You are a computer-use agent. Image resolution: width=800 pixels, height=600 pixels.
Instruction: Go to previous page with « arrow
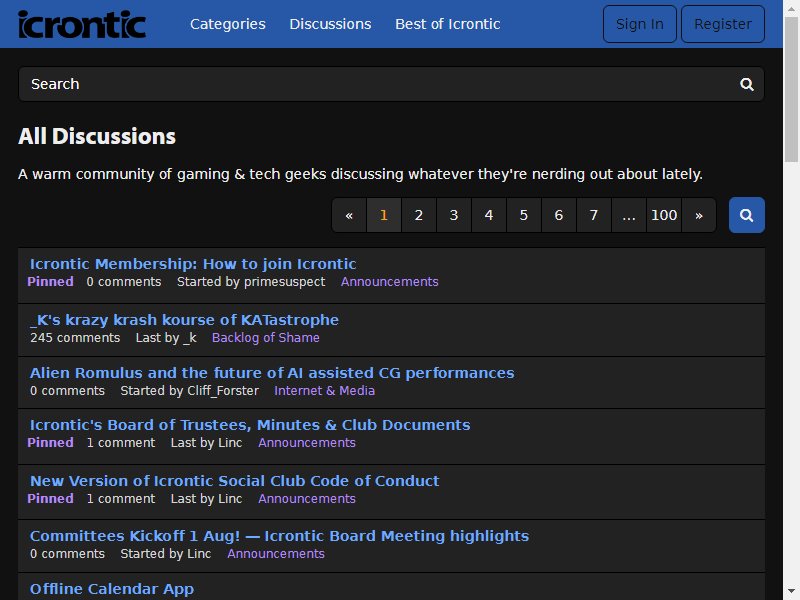click(x=349, y=215)
